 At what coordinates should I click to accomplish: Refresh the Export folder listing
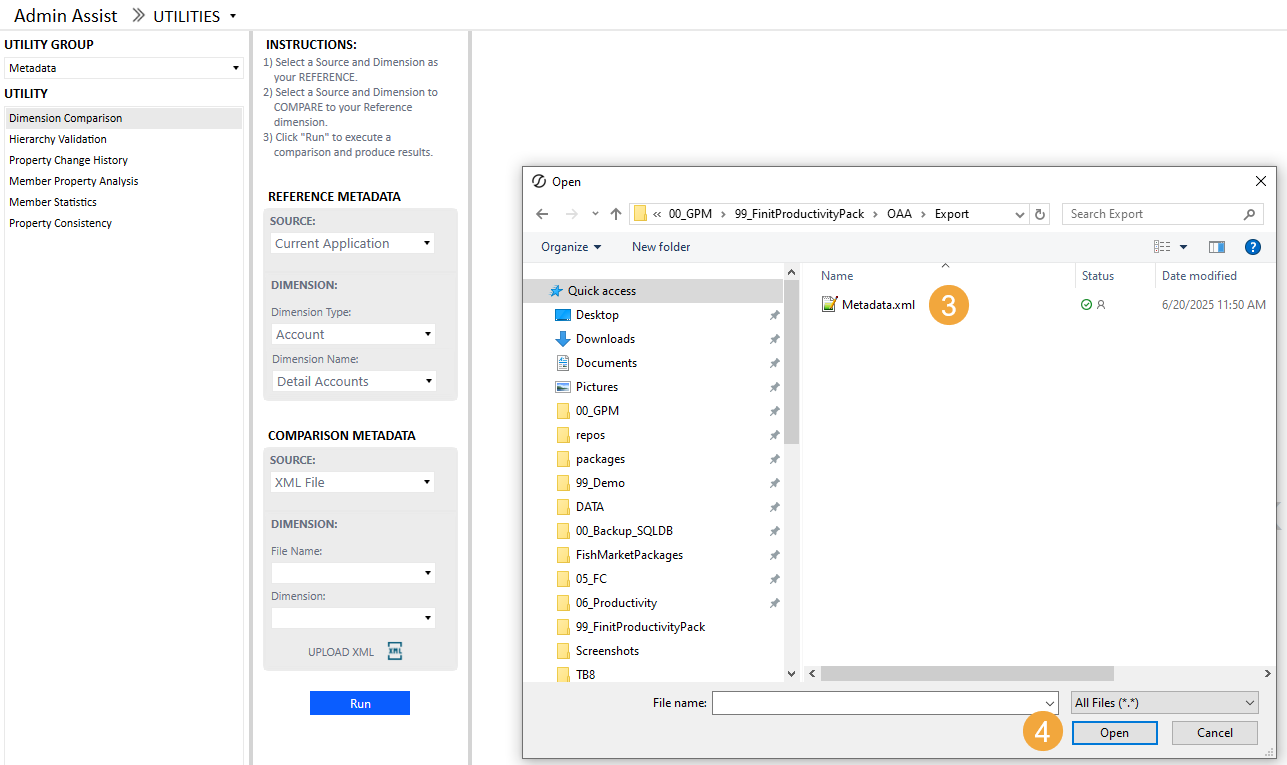pyautogui.click(x=1040, y=214)
